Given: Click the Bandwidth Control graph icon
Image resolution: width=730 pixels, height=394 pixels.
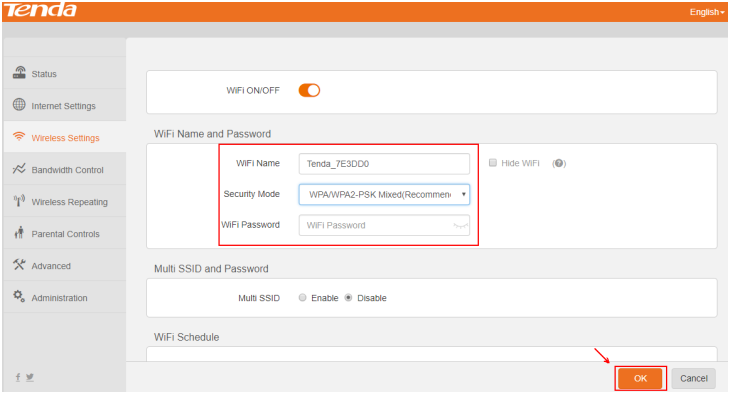Looking at the screenshot, I should click(x=19, y=169).
